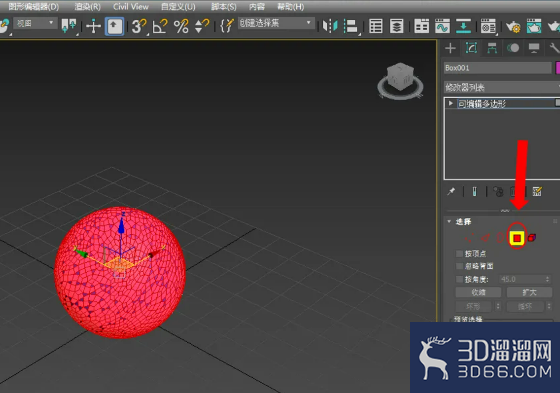Image resolution: width=560 pixels, height=393 pixels.
Task: Click the 环形 ring spinner arrows
Action: click(498, 306)
